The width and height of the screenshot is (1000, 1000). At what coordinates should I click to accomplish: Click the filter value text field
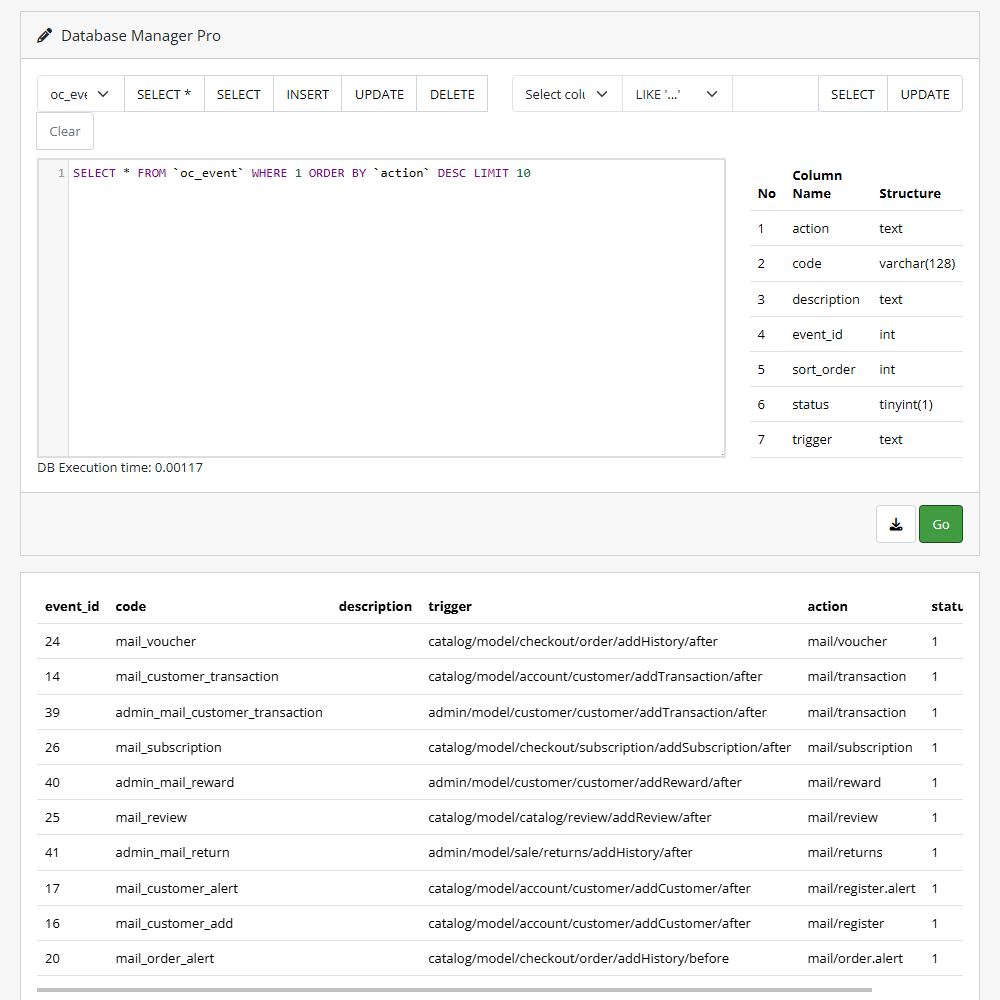coord(775,94)
